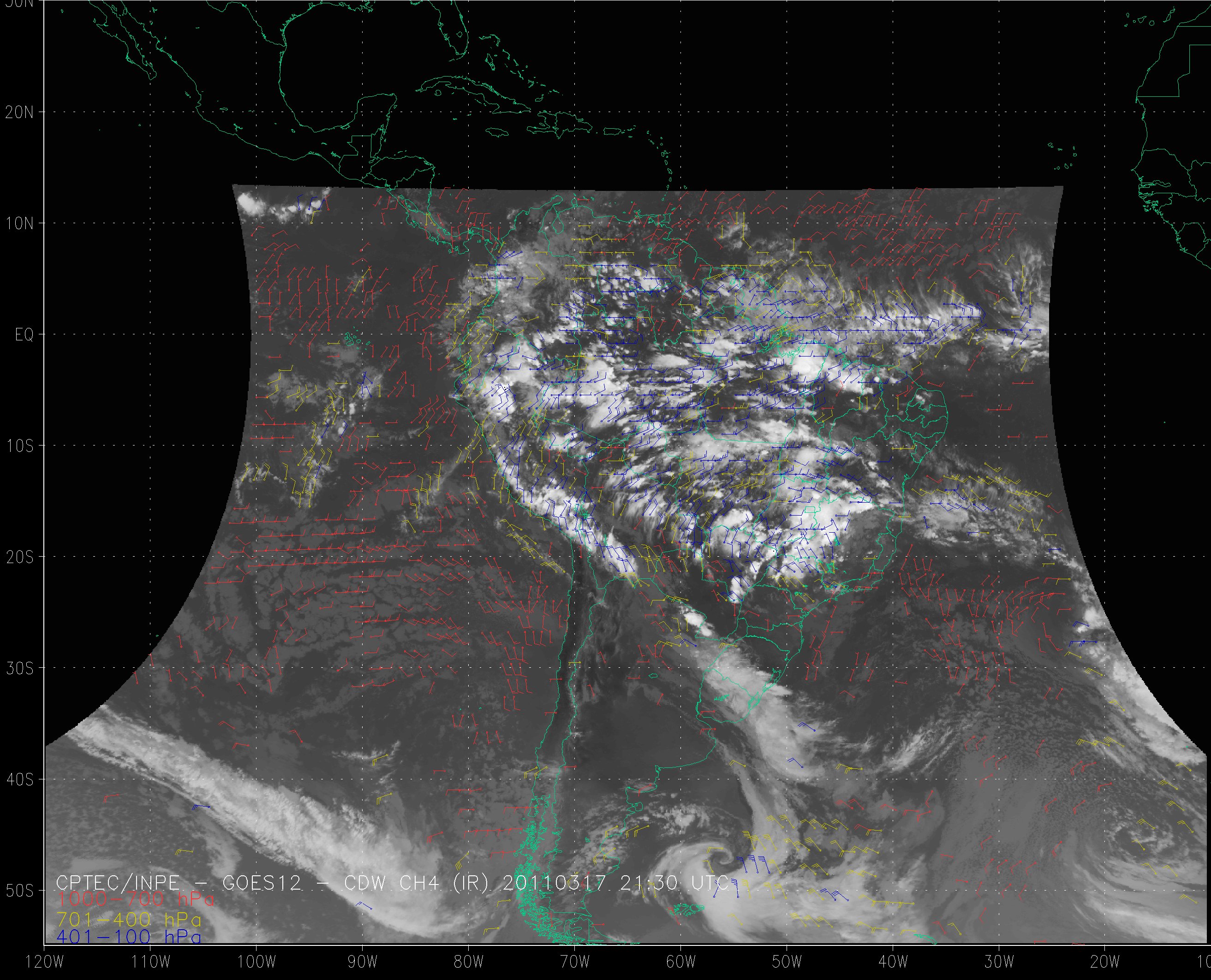The height and width of the screenshot is (980, 1211).
Task: Click the 10S latitude axis label
Action: click(20, 446)
